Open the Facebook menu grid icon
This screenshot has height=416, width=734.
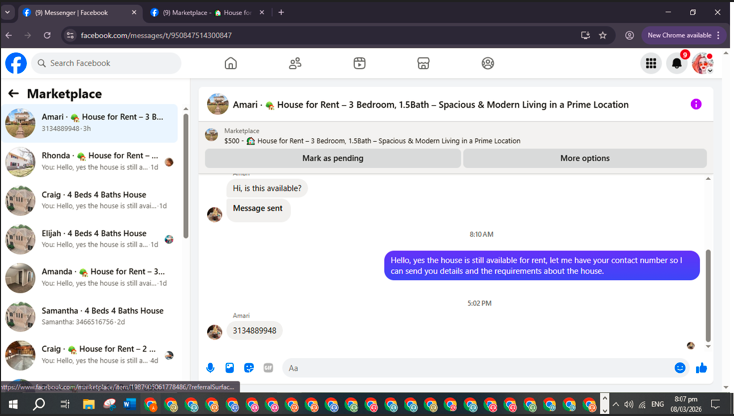click(651, 63)
